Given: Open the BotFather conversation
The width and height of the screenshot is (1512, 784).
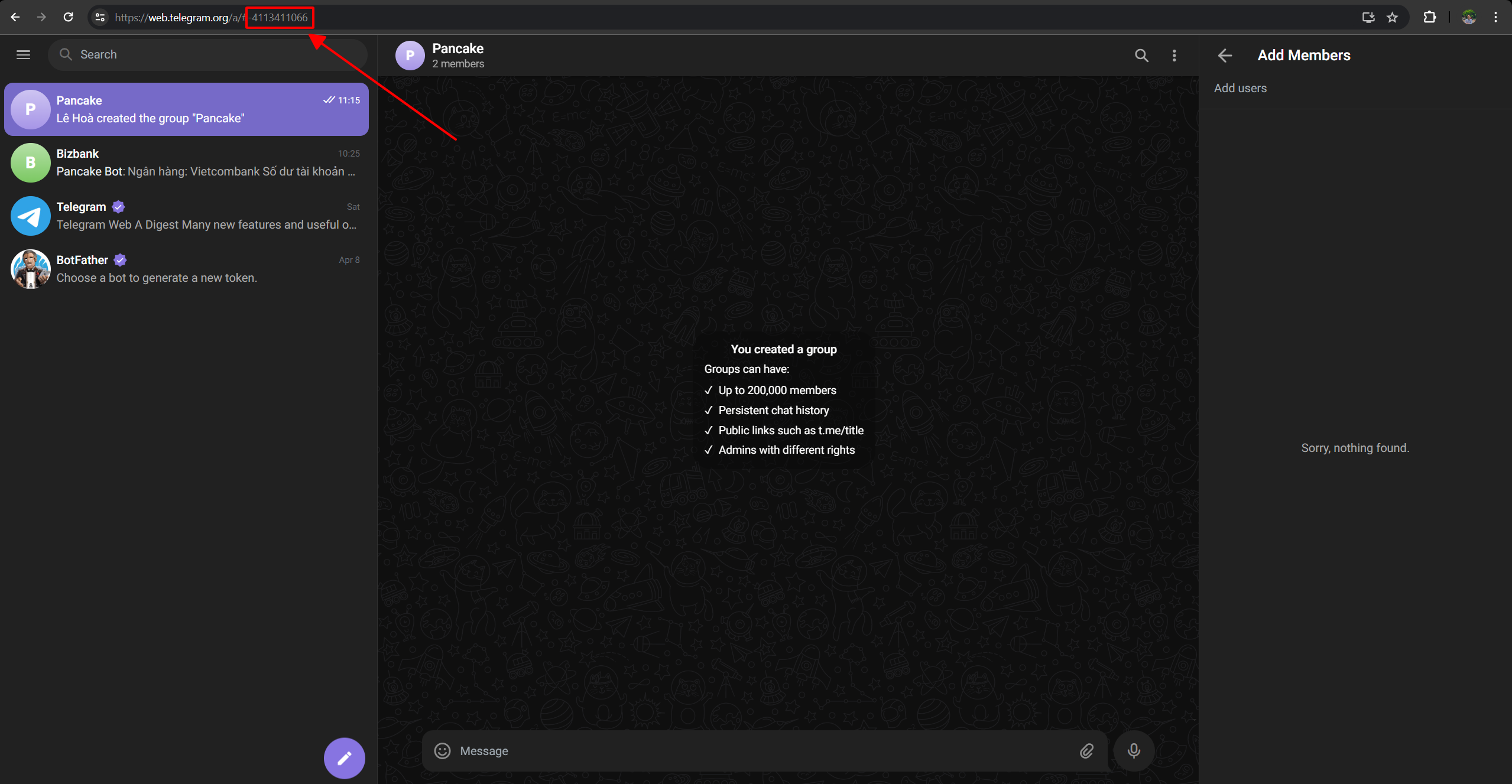Looking at the screenshot, I should [186, 269].
